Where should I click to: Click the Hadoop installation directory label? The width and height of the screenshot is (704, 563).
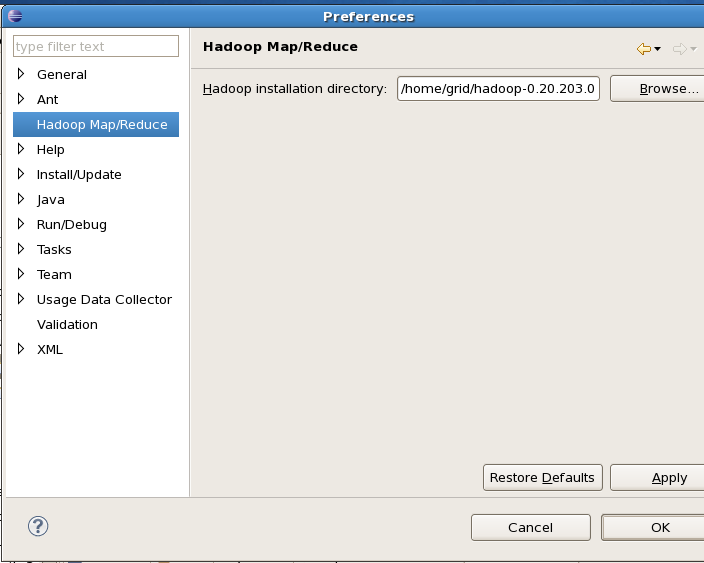pos(295,89)
